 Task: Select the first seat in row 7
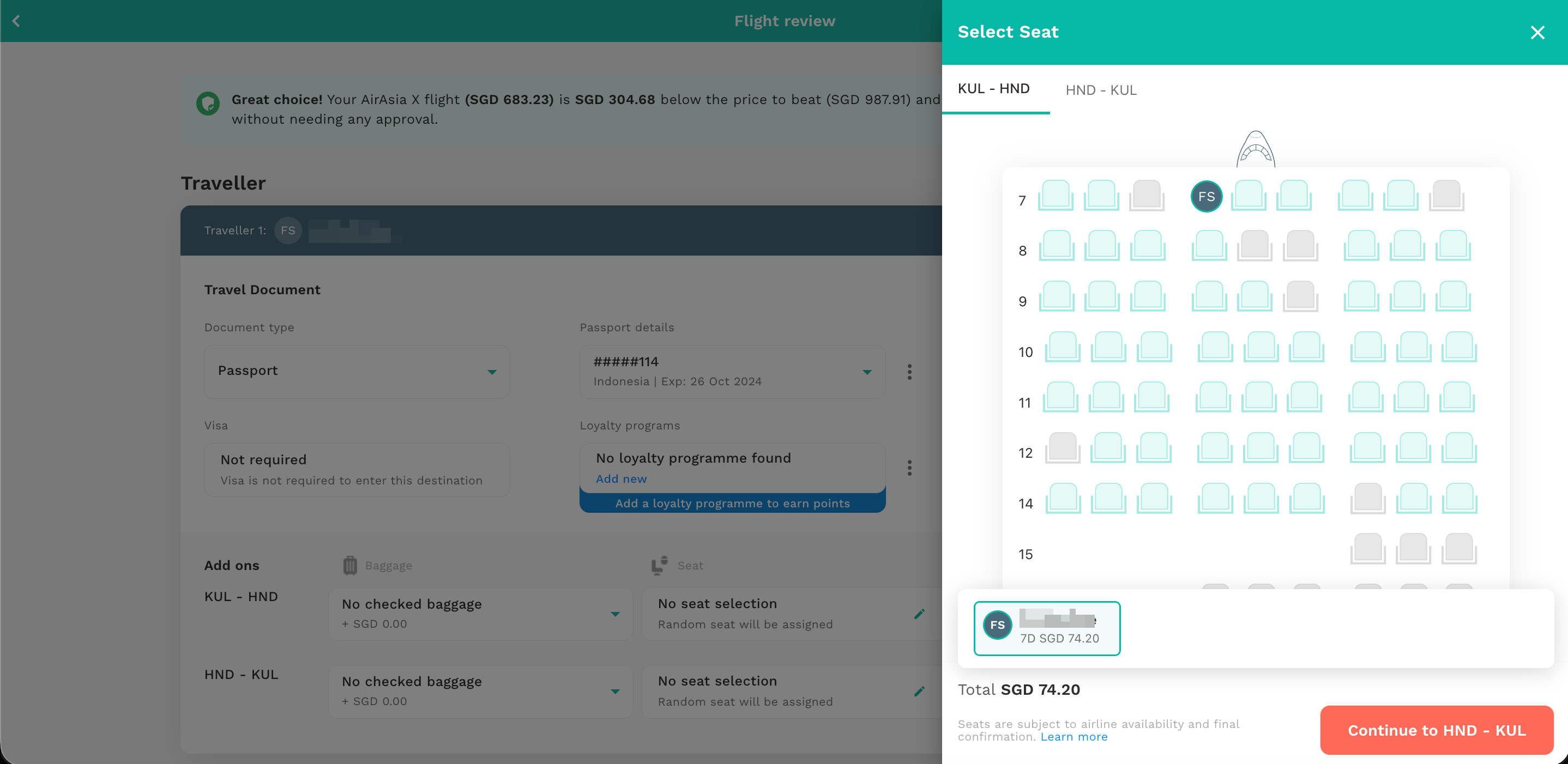1056,195
